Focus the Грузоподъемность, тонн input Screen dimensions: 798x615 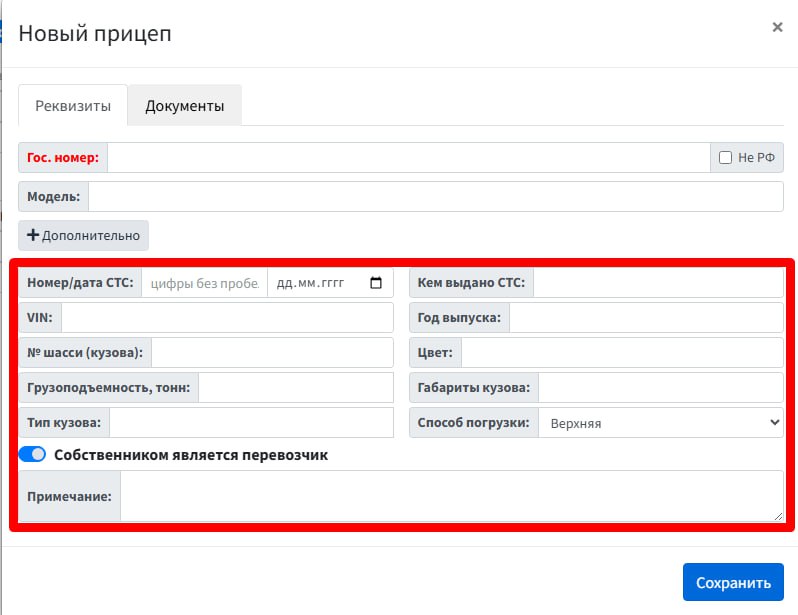tap(296, 387)
